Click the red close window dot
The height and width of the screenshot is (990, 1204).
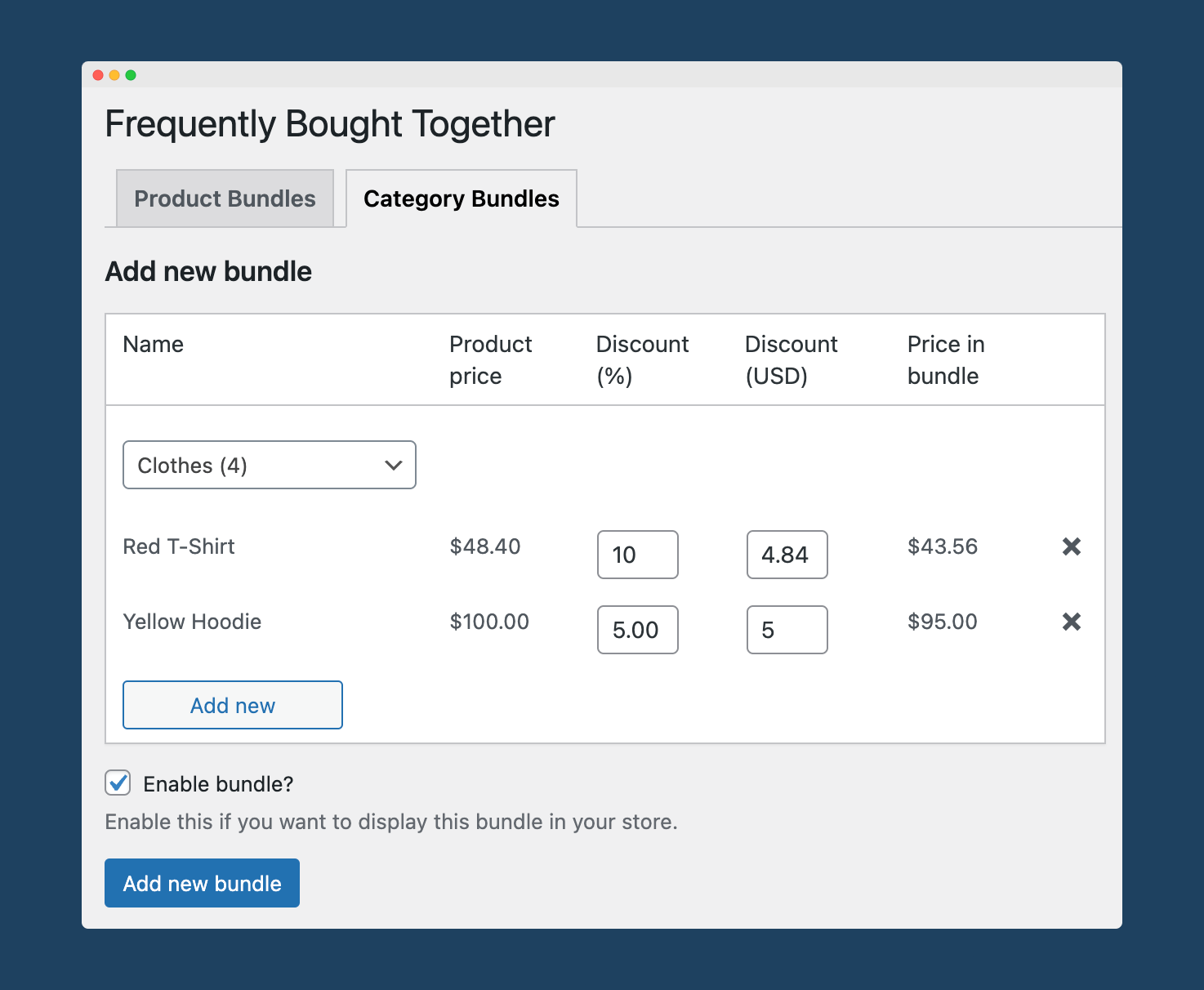pyautogui.click(x=98, y=75)
